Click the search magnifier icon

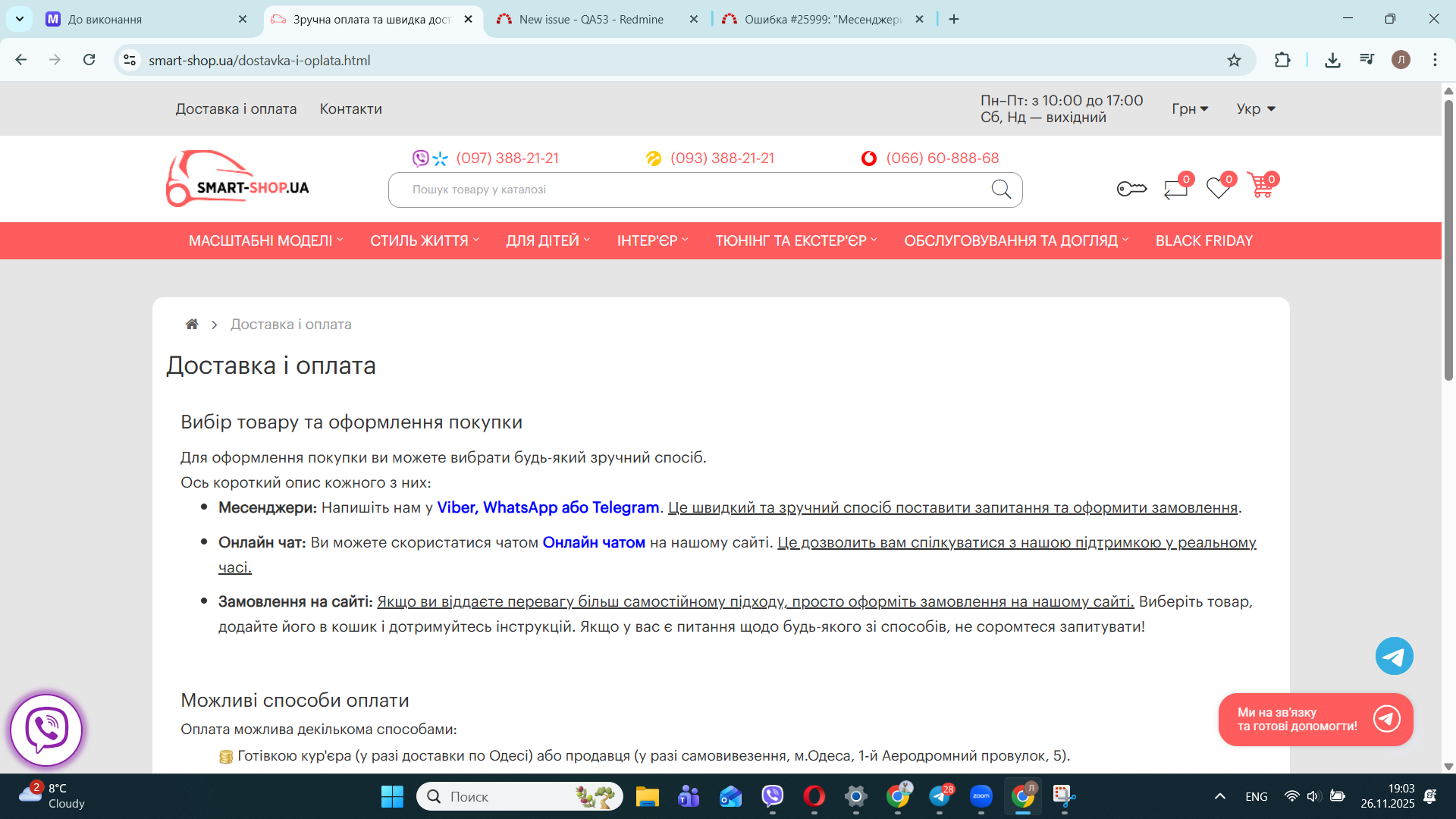[x=1001, y=190]
